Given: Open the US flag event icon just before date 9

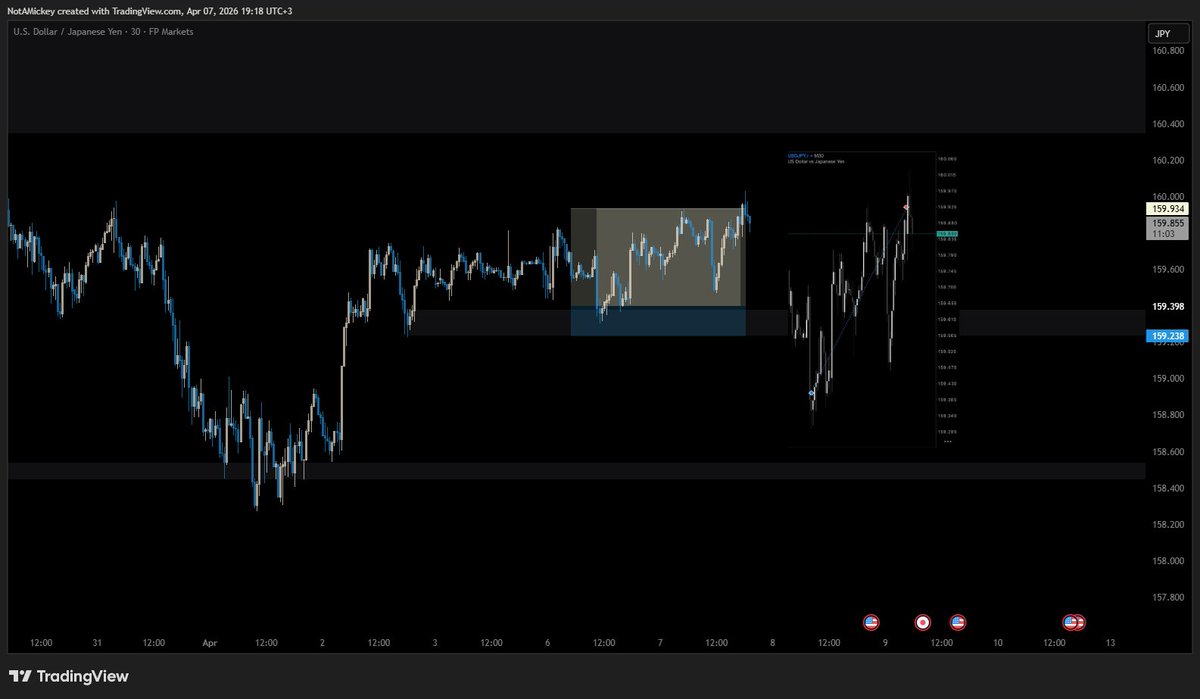Looking at the screenshot, I should (x=871, y=622).
